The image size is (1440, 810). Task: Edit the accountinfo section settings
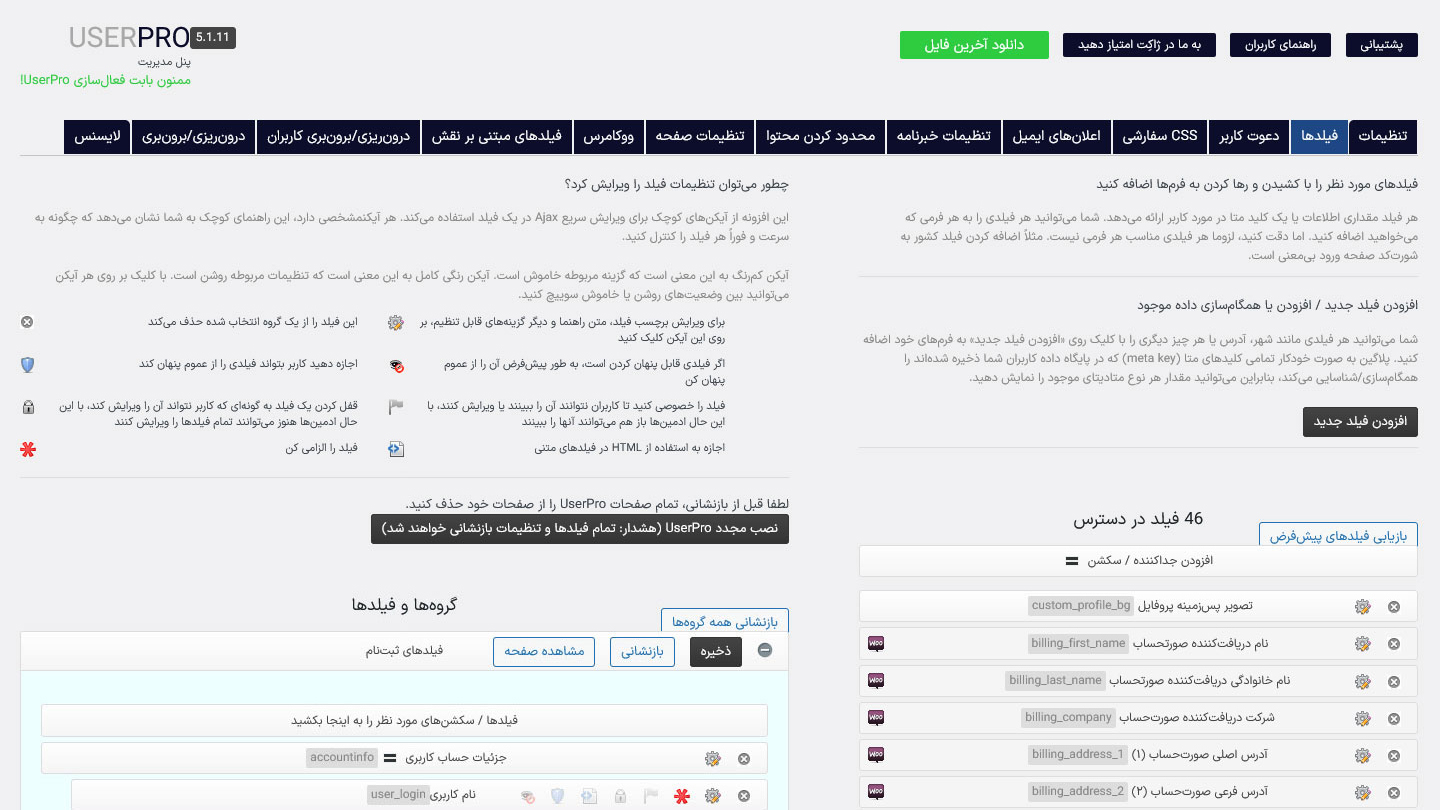click(x=712, y=759)
